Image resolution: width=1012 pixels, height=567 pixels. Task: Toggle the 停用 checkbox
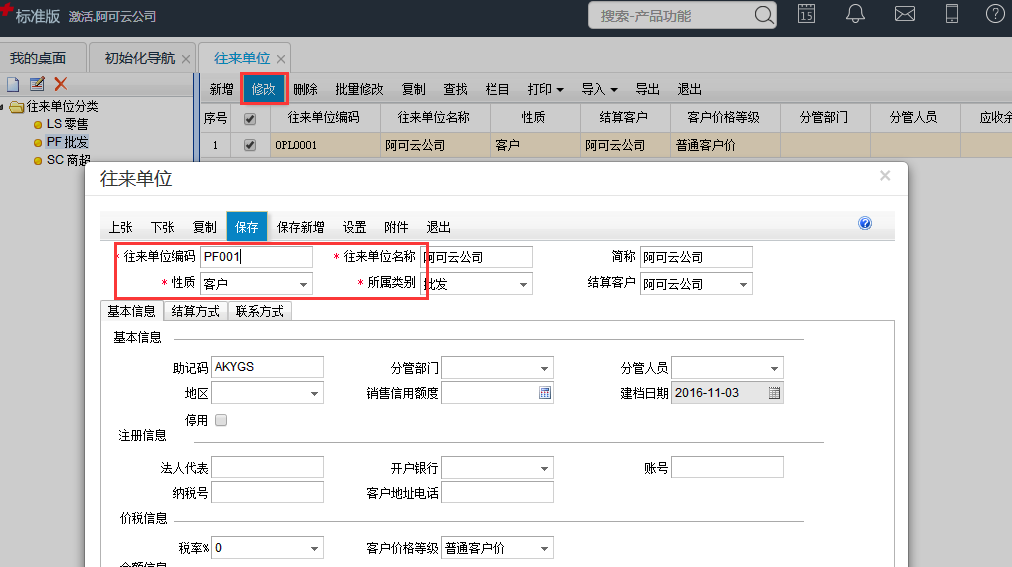click(x=221, y=420)
